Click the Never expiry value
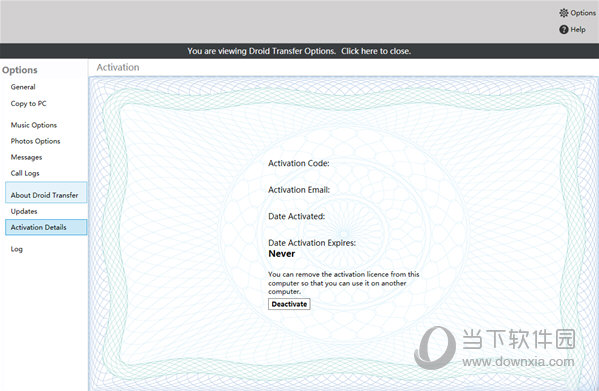The width and height of the screenshot is (599, 391). [282, 254]
